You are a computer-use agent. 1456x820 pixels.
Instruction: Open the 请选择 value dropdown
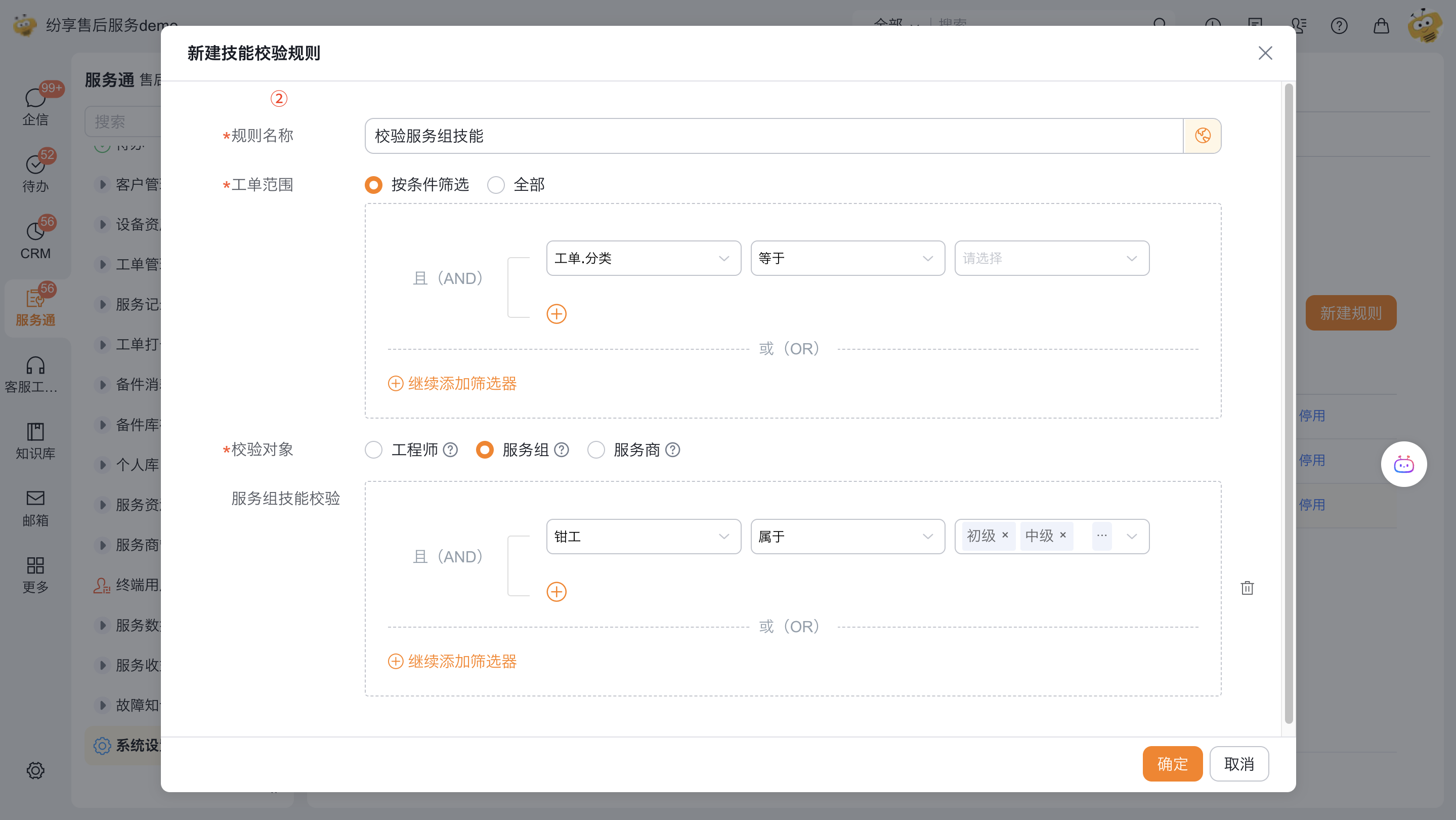(x=1051, y=259)
